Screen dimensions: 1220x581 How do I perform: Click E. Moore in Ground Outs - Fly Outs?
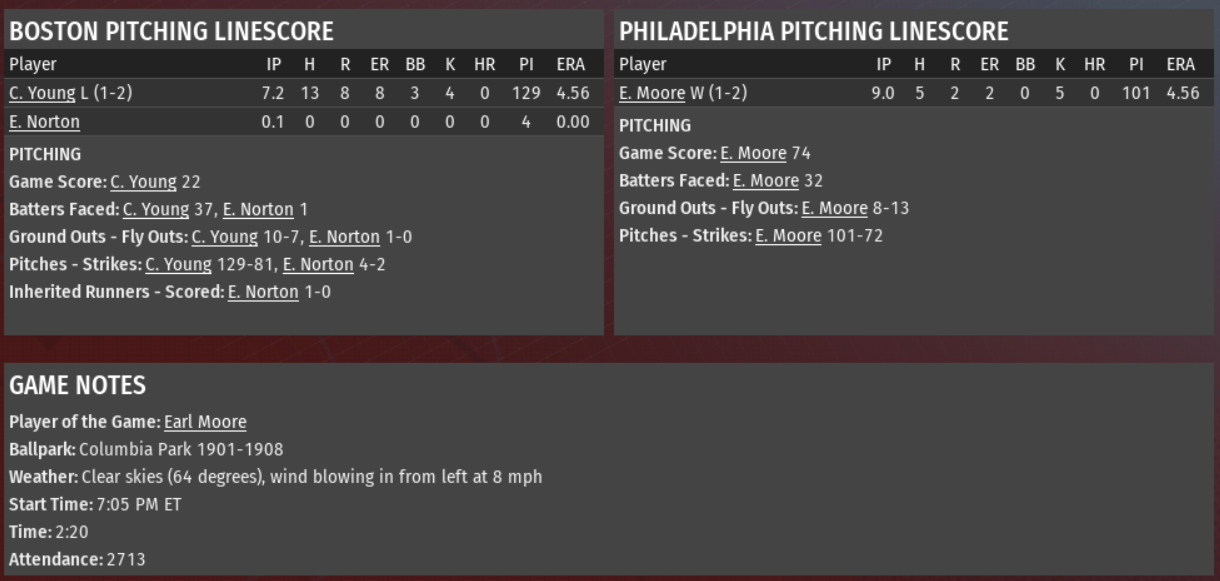[x=834, y=209]
